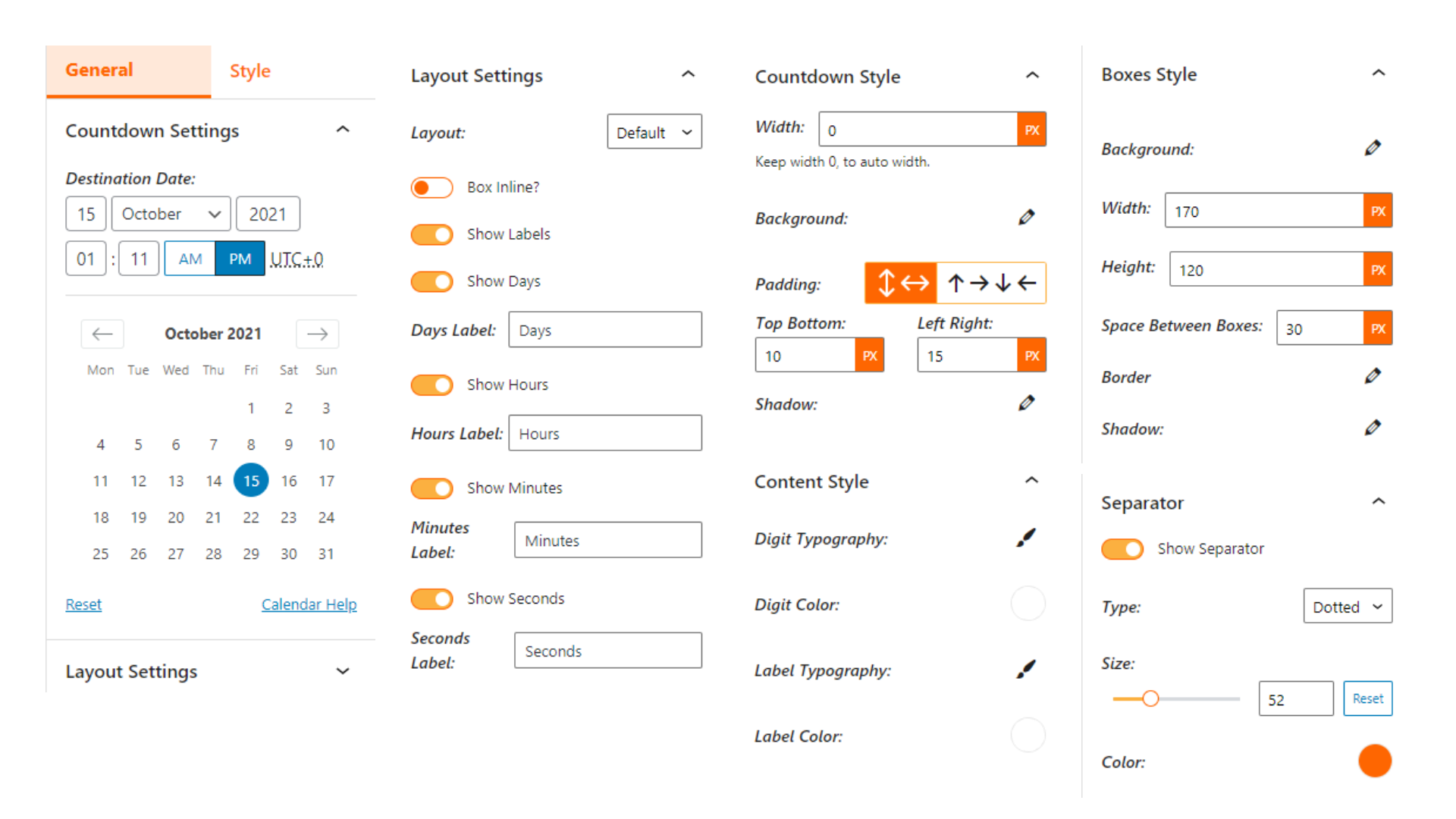The width and height of the screenshot is (1456, 819).
Task: Click Reset button beside separator size
Action: click(1367, 698)
